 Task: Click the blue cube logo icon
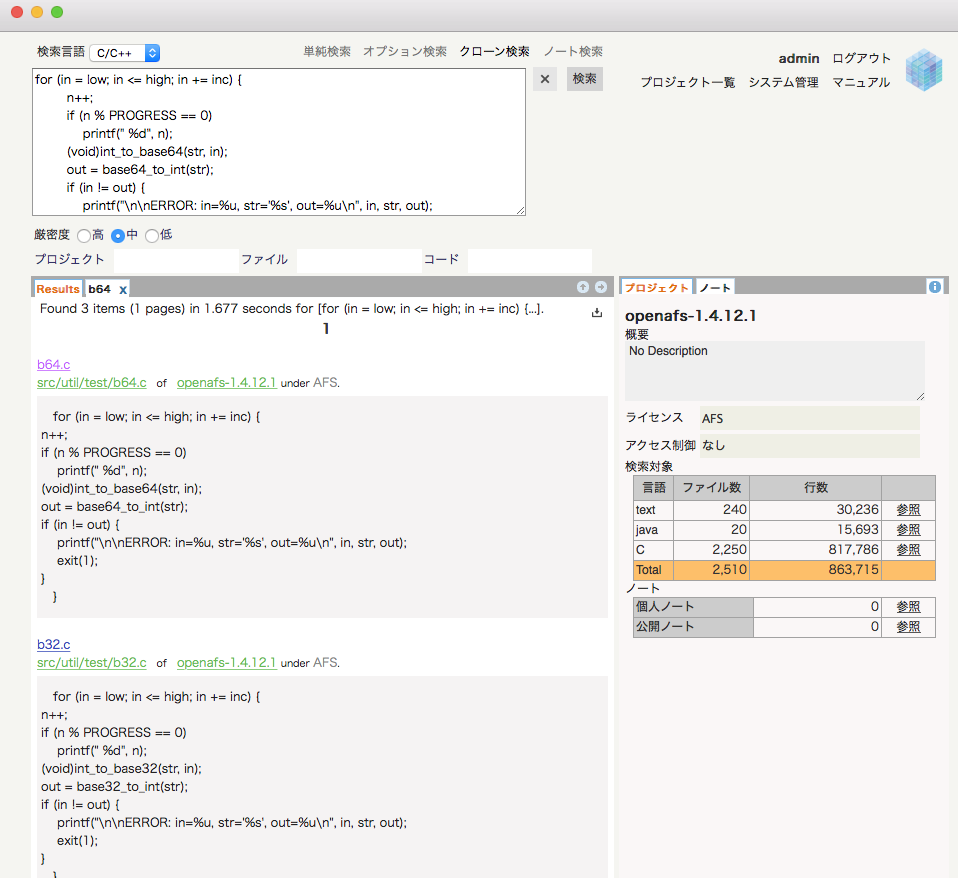coord(923,71)
